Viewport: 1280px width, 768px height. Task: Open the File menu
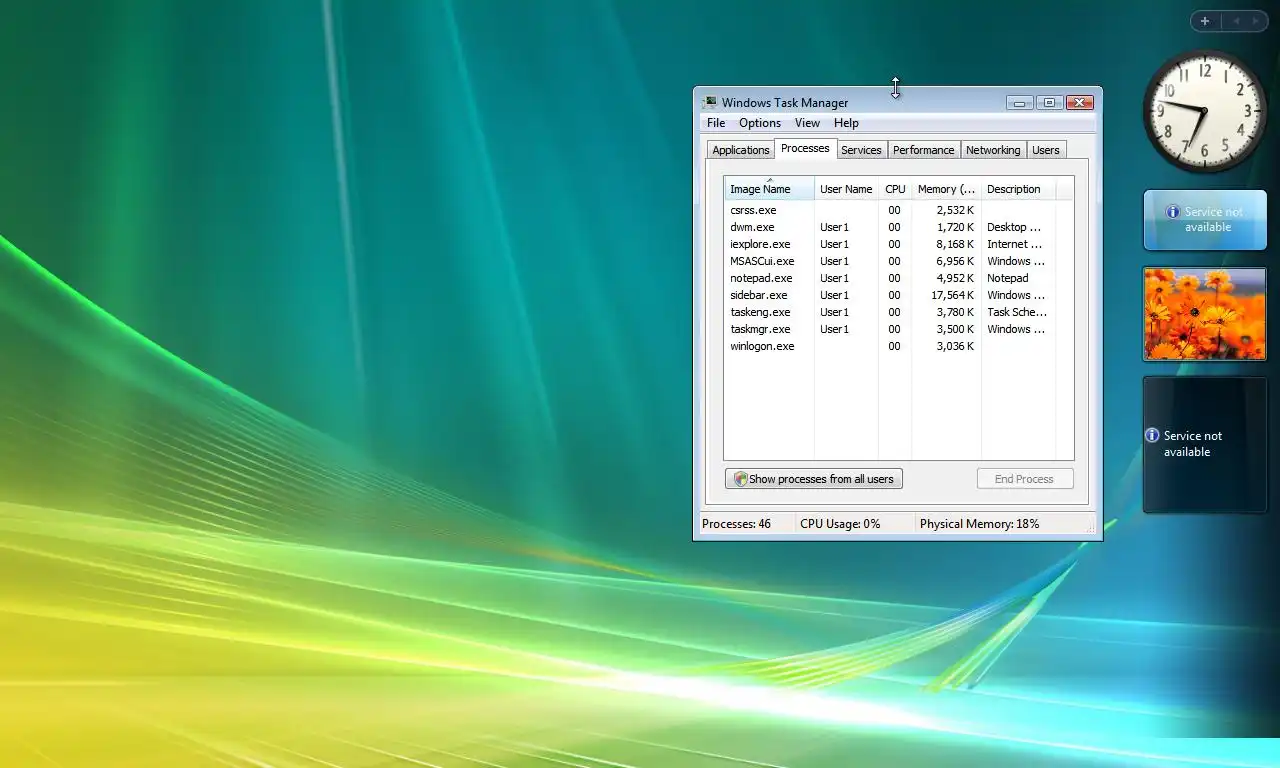tap(716, 123)
